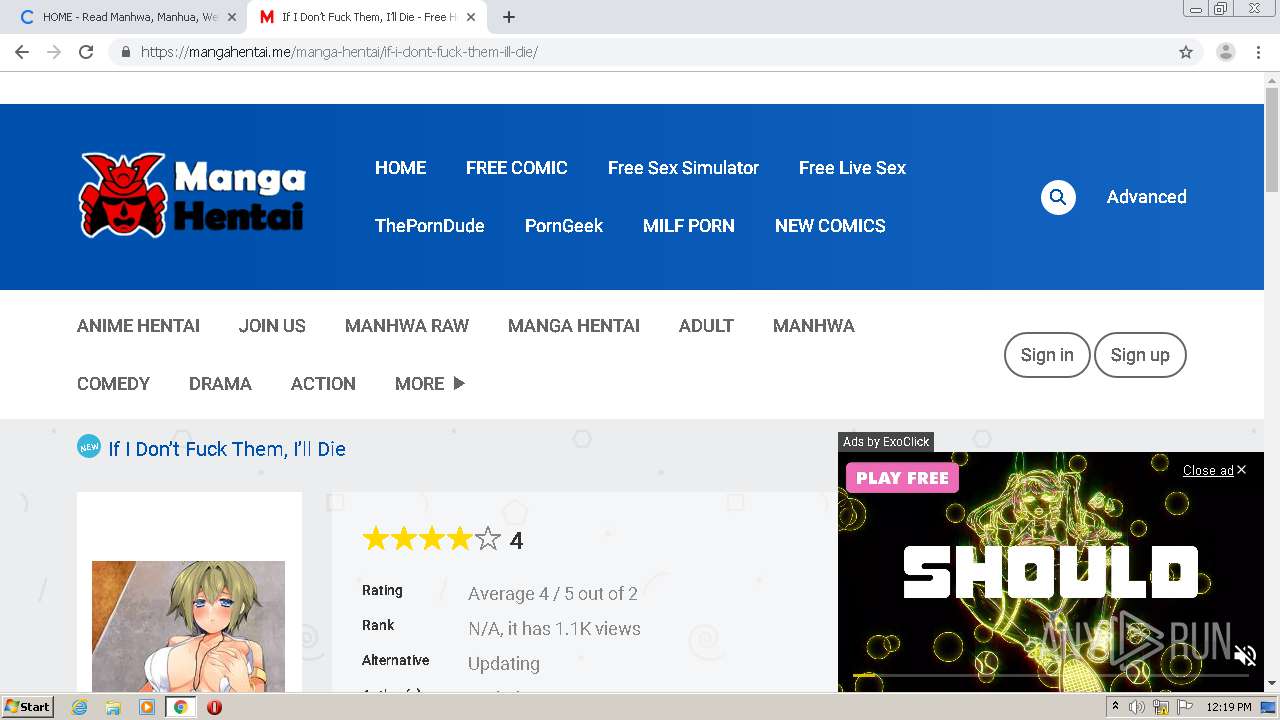
Task: Open the Chrome three-dot menu
Action: (x=1258, y=52)
